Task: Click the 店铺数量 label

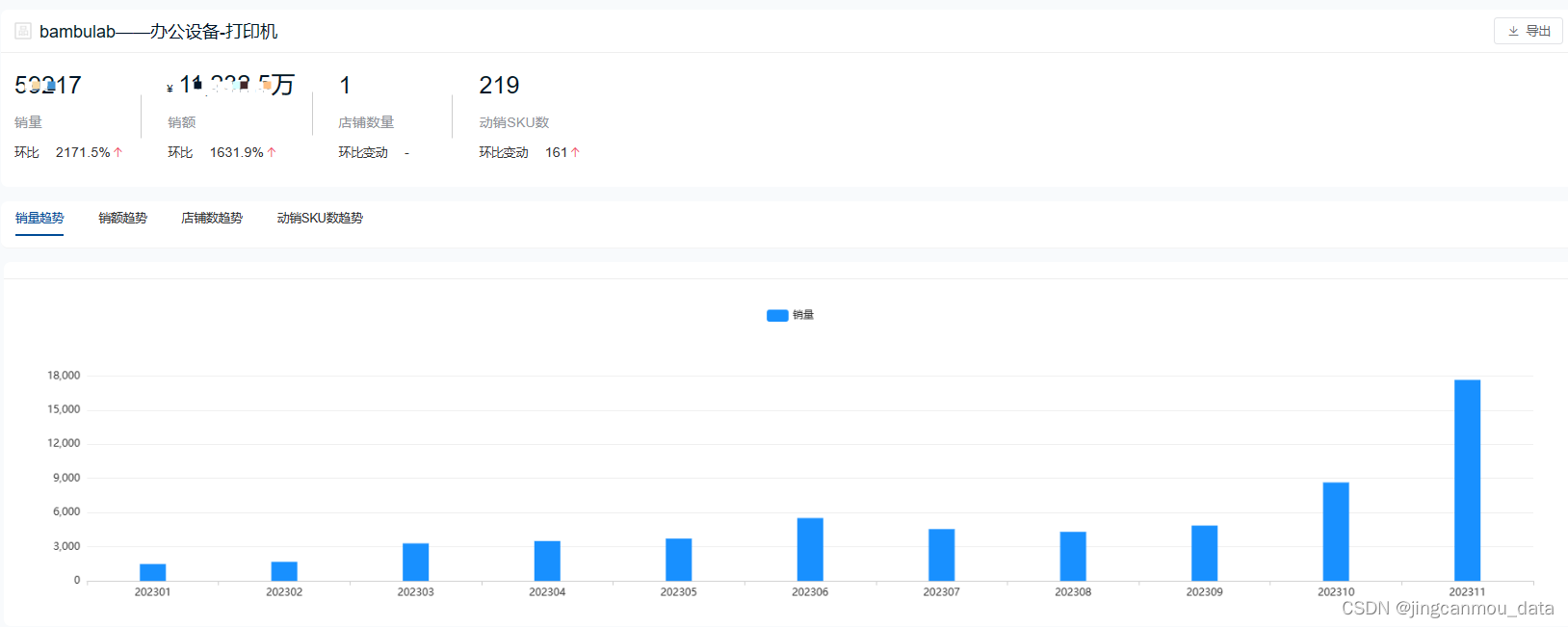Action: click(366, 122)
